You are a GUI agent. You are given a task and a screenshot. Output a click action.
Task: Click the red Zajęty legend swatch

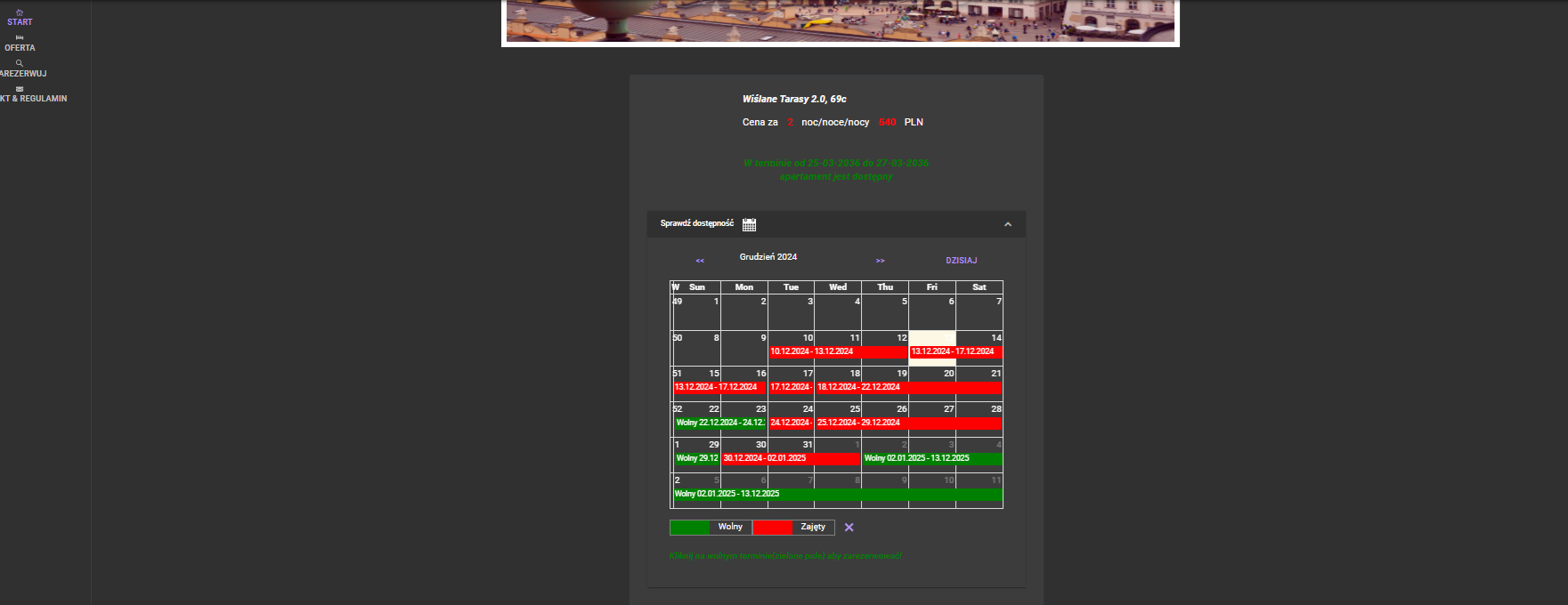click(772, 528)
